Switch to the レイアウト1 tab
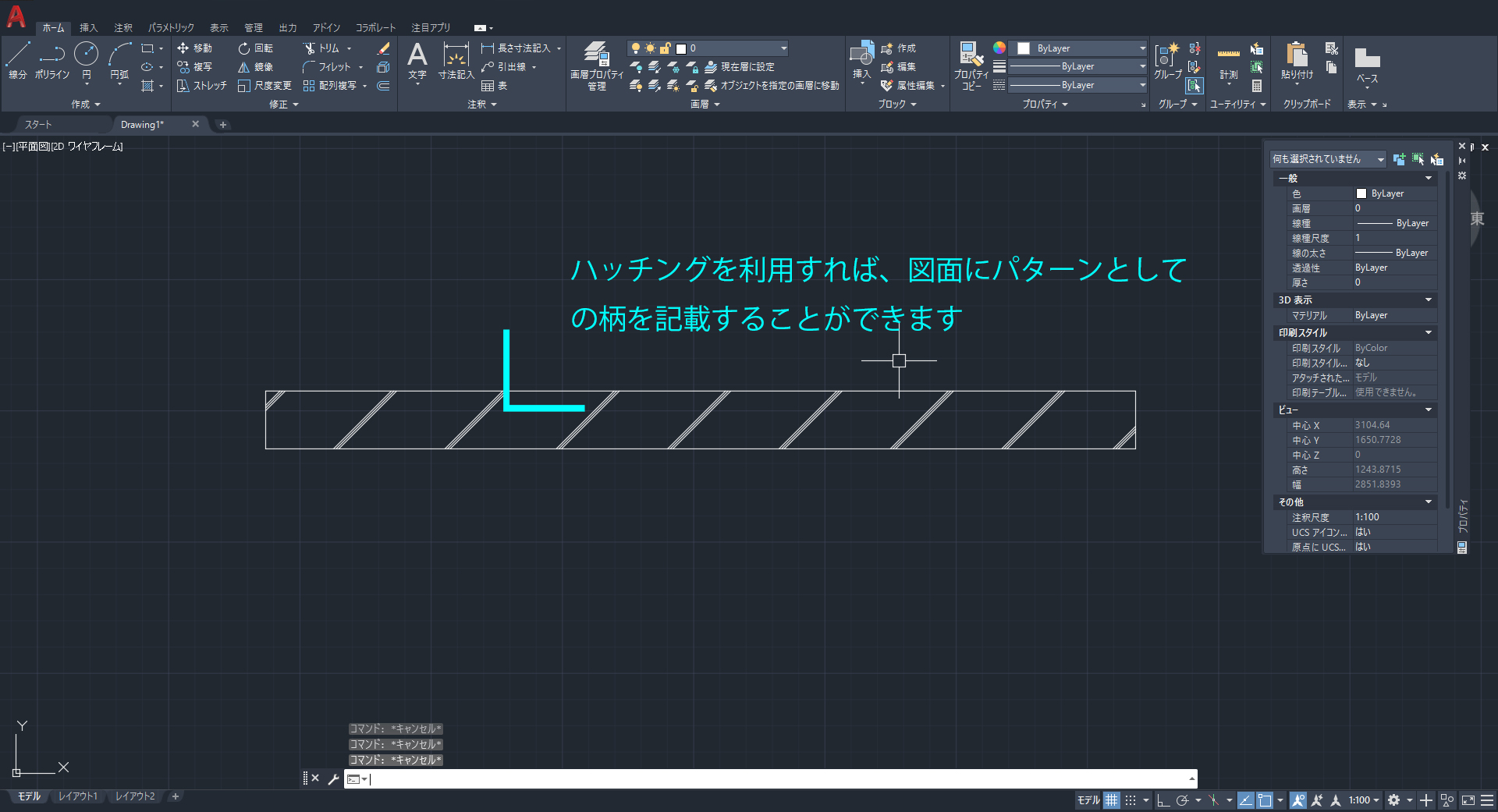This screenshot has width=1498, height=812. [x=78, y=796]
